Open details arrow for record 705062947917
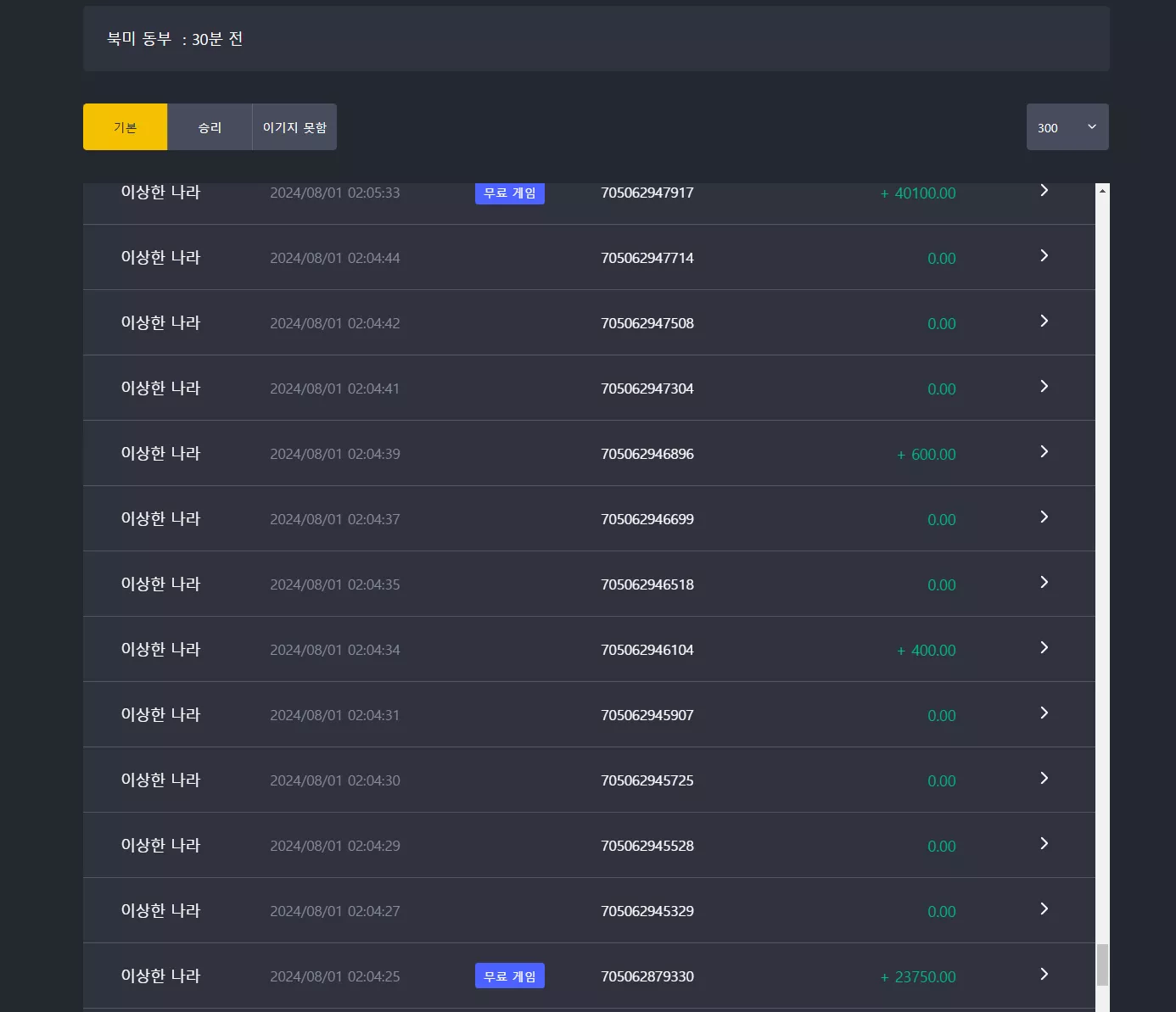Image resolution: width=1176 pixels, height=1012 pixels. [1044, 191]
